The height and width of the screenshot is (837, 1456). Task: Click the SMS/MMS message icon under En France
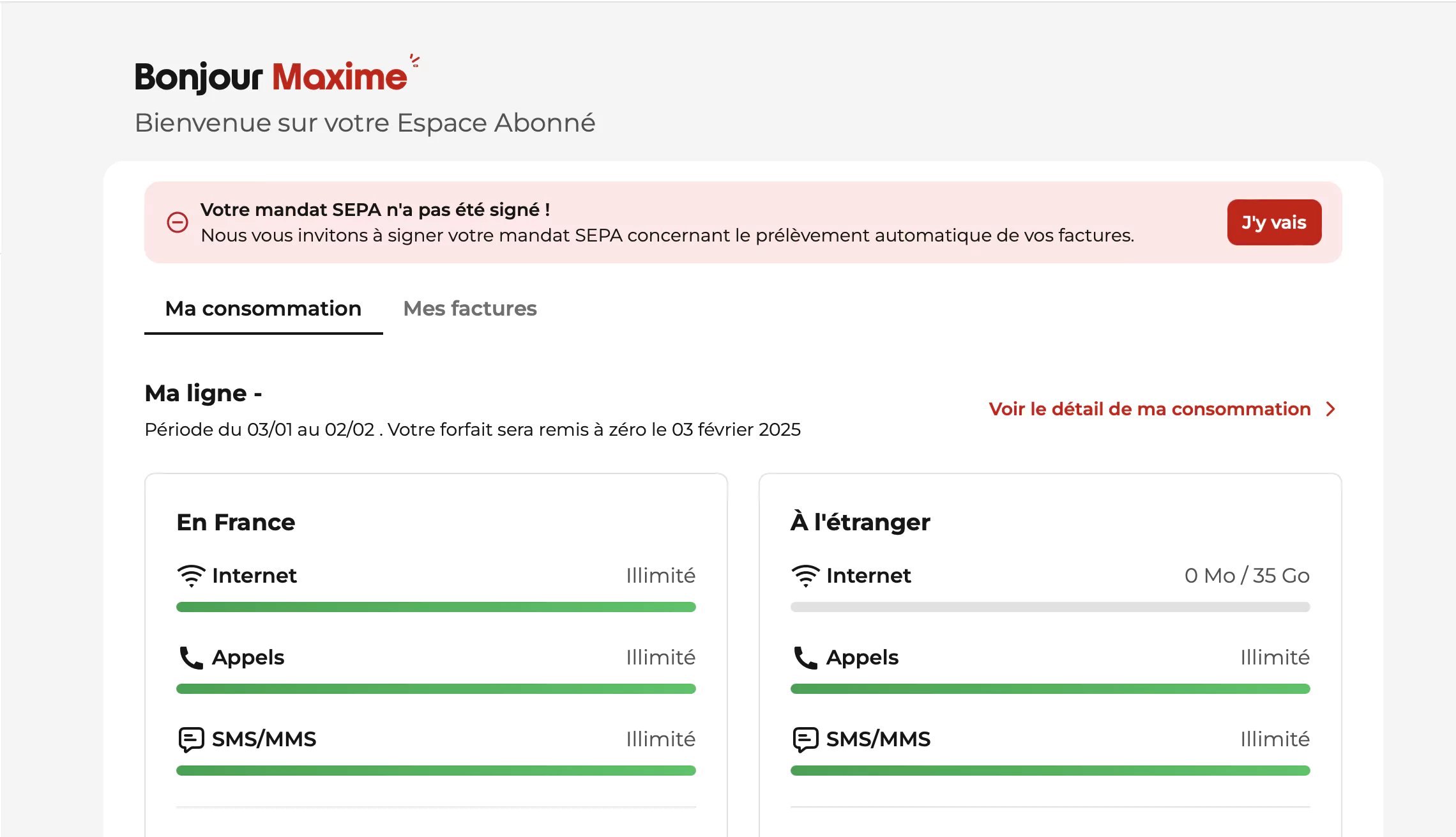click(191, 739)
